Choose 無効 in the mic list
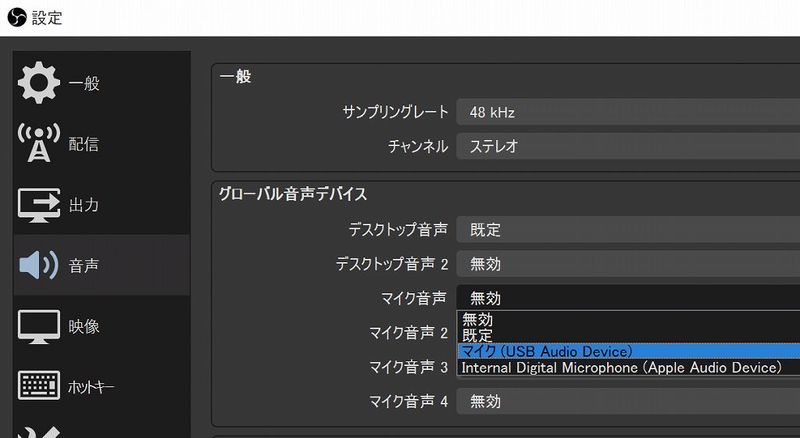 (x=629, y=320)
